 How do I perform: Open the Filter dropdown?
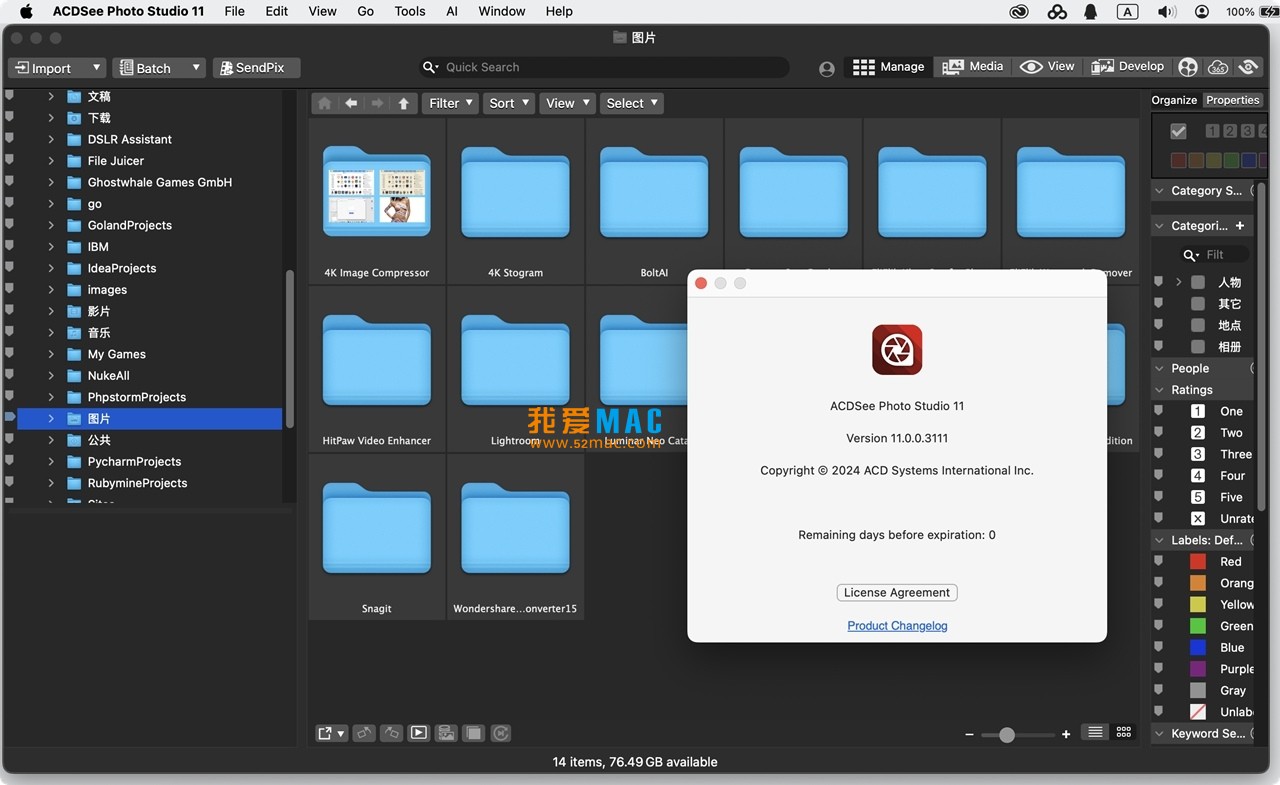pyautogui.click(x=450, y=103)
